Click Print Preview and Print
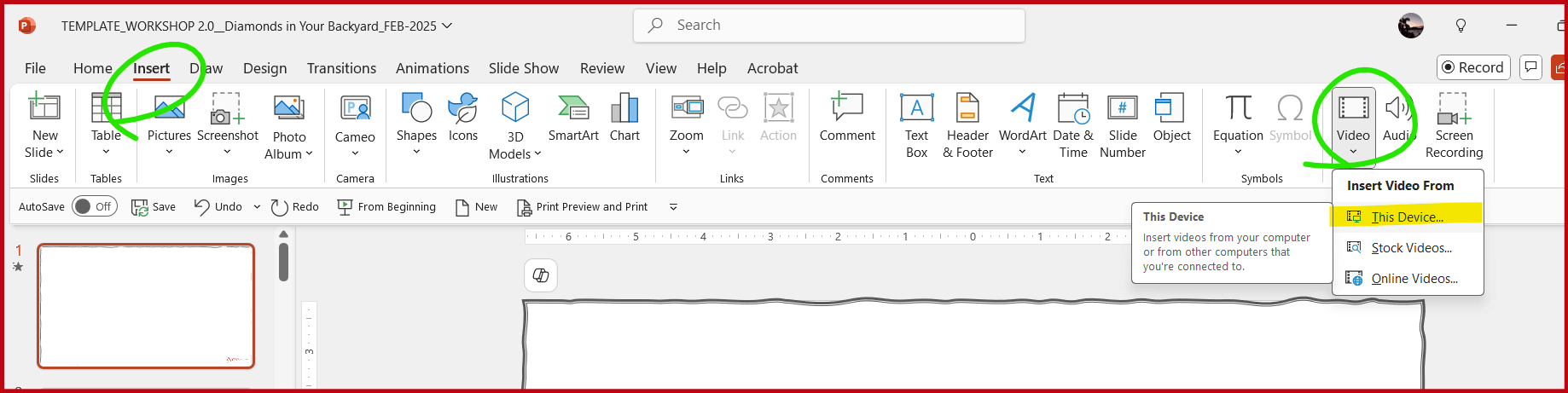This screenshot has width=1568, height=393. [583, 206]
